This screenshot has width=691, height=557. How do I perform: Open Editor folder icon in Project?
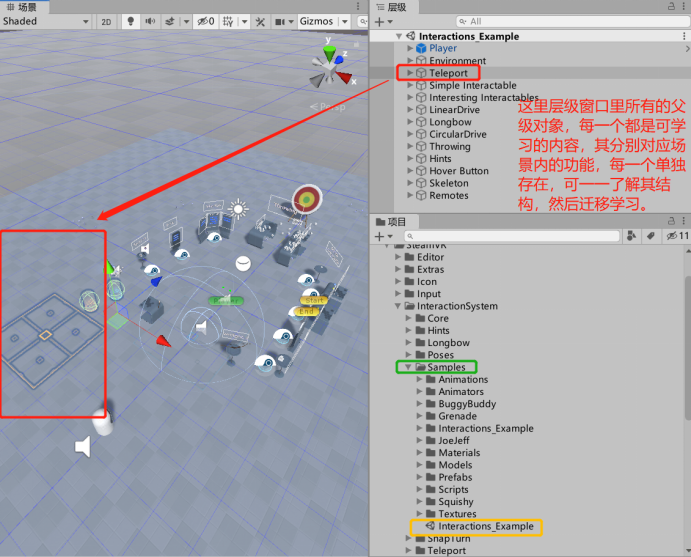409,257
